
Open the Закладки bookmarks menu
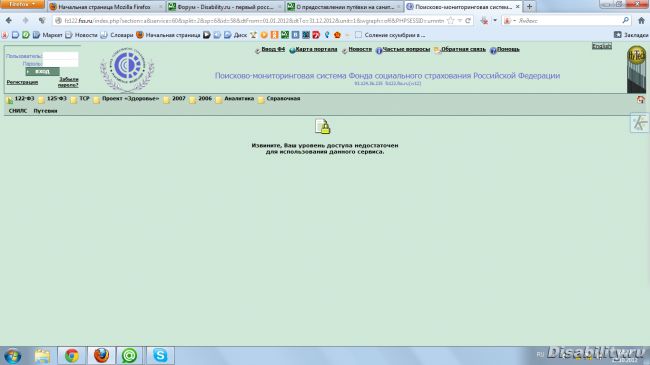(x=631, y=35)
